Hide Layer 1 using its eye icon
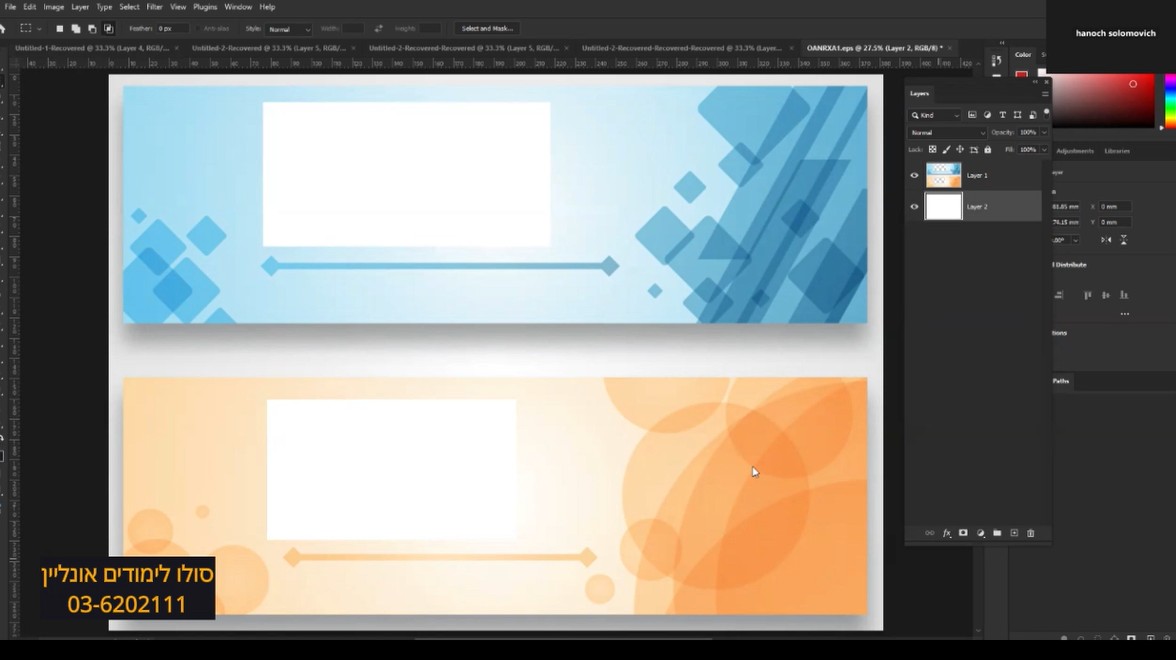This screenshot has width=1176, height=660. [x=914, y=176]
